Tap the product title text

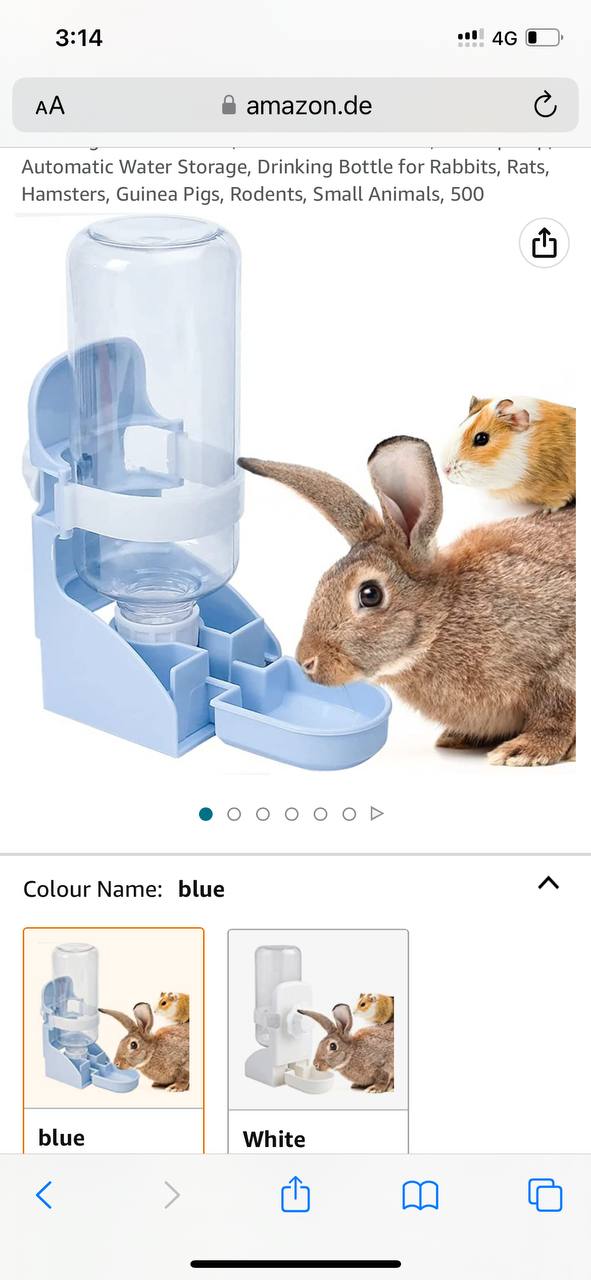tap(286, 180)
